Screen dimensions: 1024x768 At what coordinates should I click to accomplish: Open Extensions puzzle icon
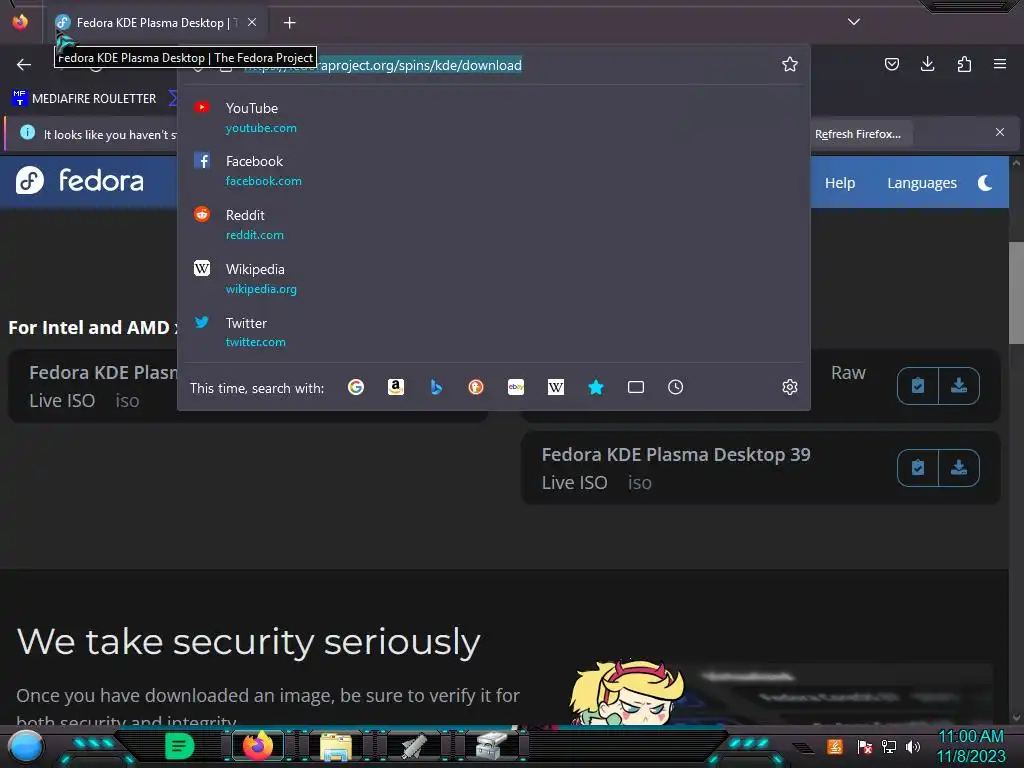coord(964,64)
